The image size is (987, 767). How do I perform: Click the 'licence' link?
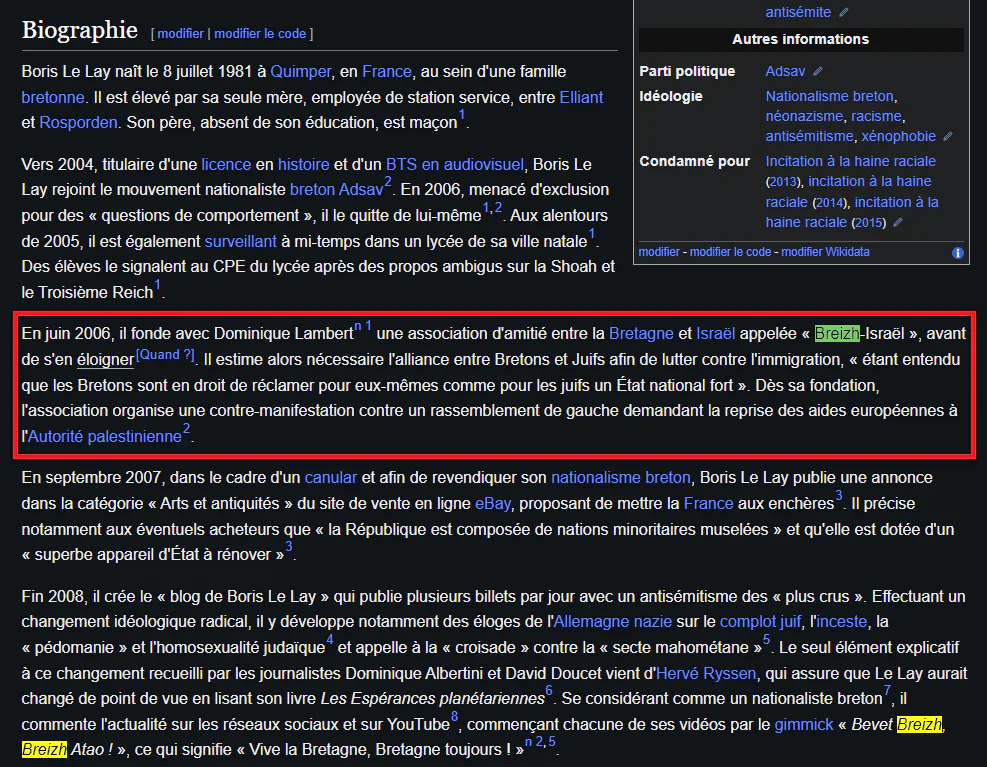(x=226, y=164)
